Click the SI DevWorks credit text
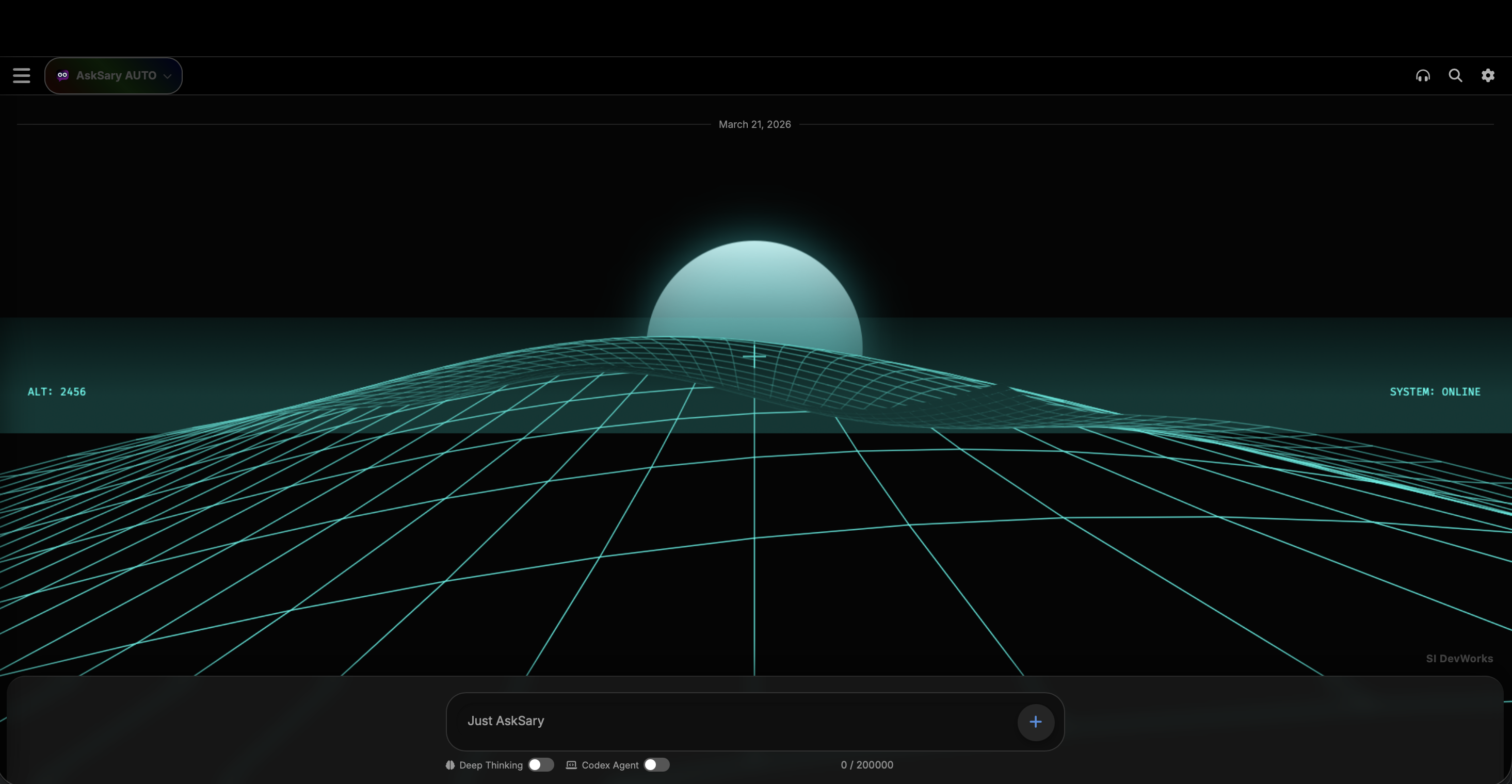1512x784 pixels. (1459, 659)
